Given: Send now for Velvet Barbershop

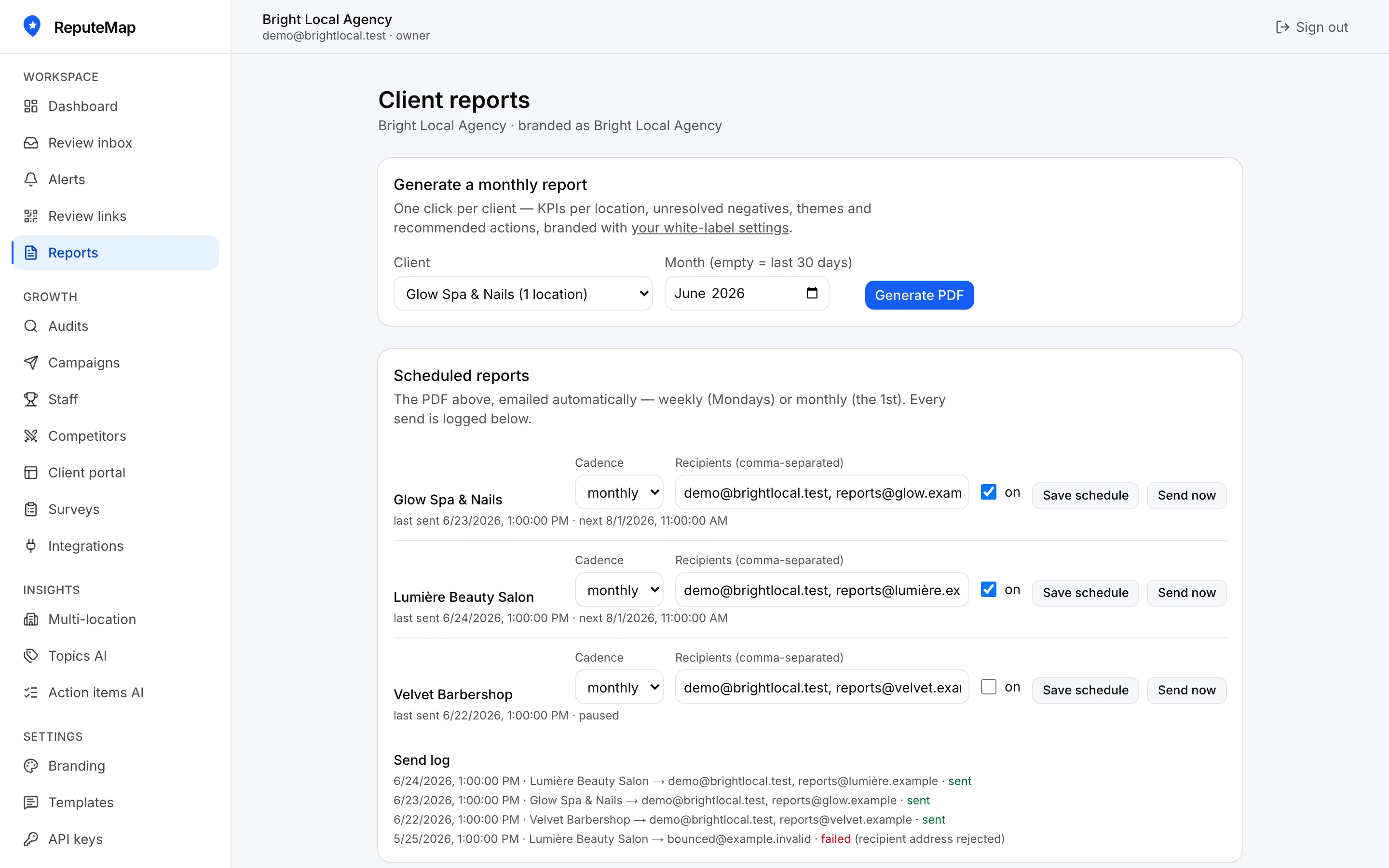Looking at the screenshot, I should click(1186, 691).
